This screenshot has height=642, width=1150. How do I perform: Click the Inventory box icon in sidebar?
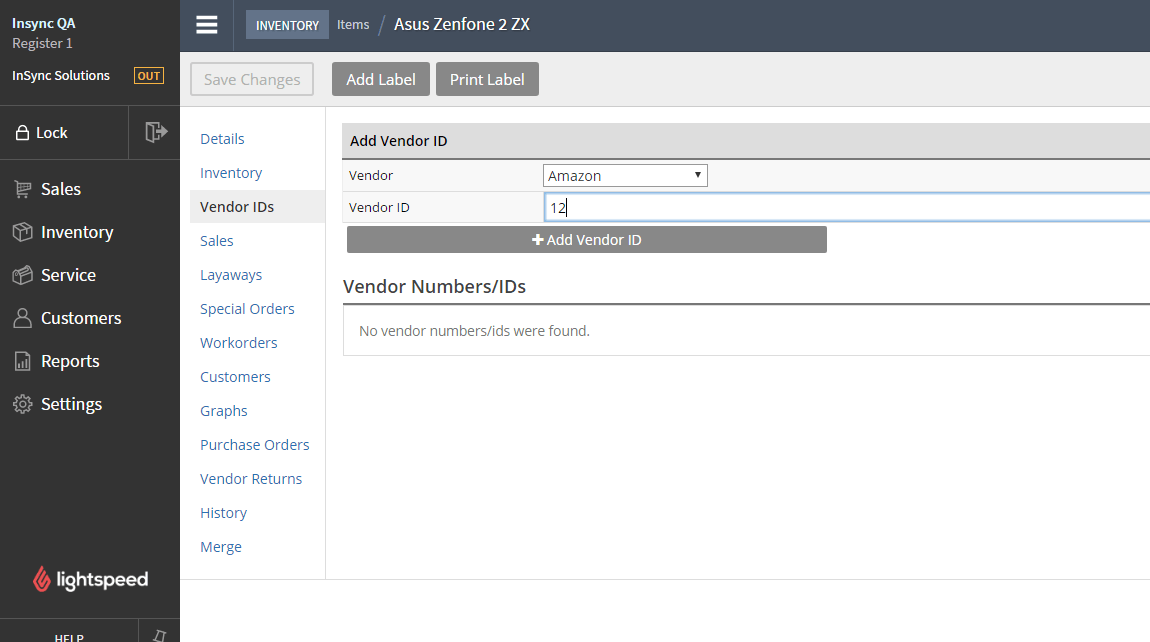[x=23, y=232]
